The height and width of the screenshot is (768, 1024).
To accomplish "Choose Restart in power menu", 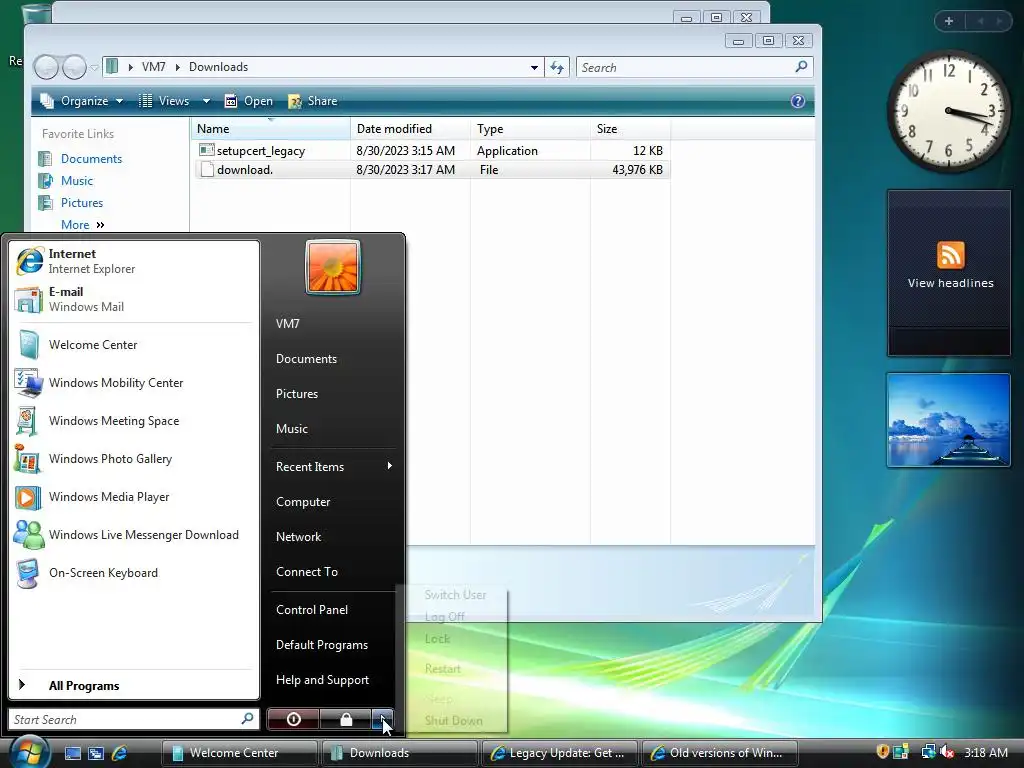I will coord(455,669).
